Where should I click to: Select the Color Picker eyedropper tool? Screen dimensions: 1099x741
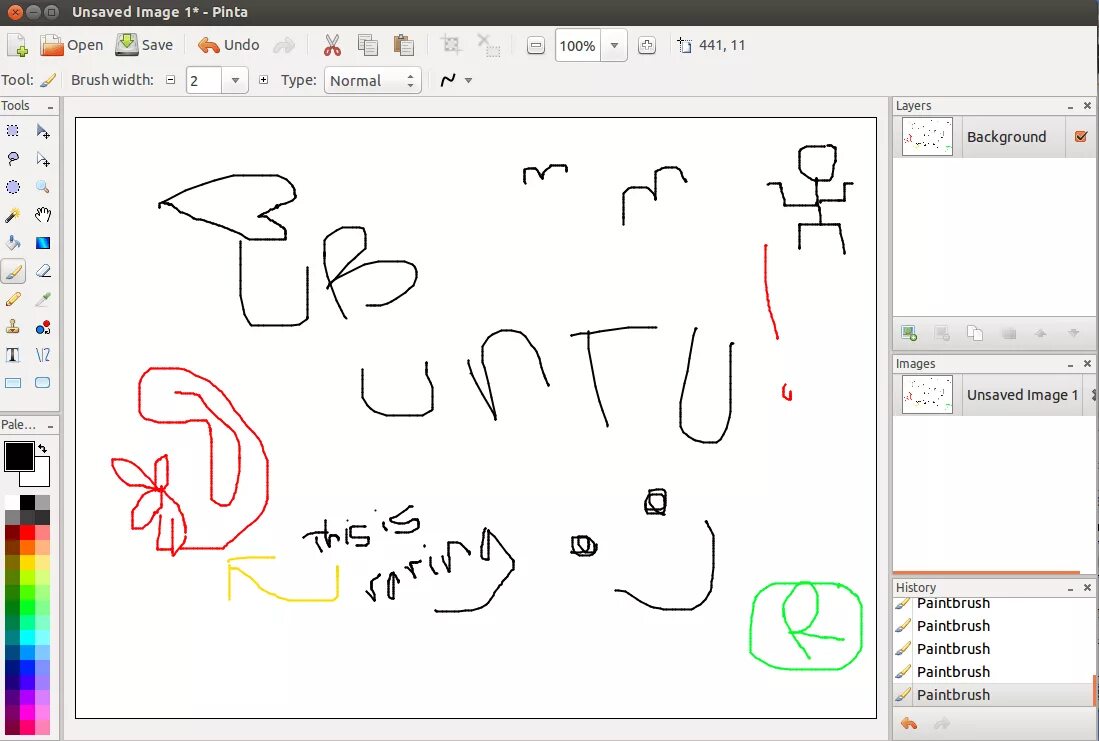pyautogui.click(x=43, y=299)
